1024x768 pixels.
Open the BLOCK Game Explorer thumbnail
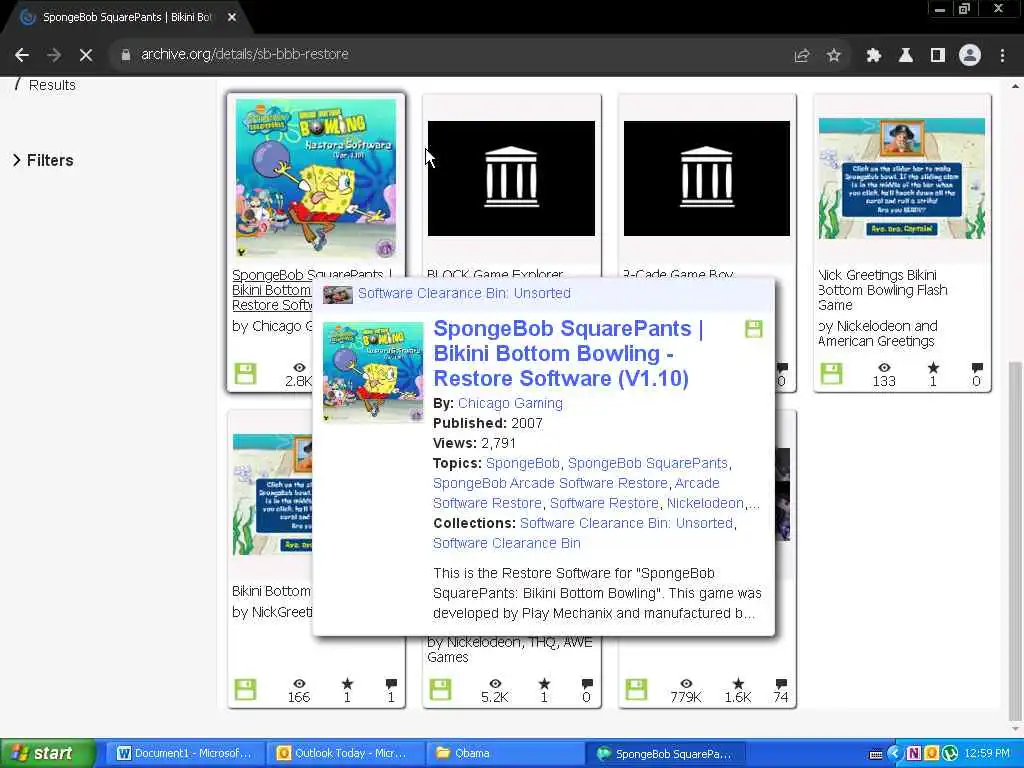(x=511, y=178)
